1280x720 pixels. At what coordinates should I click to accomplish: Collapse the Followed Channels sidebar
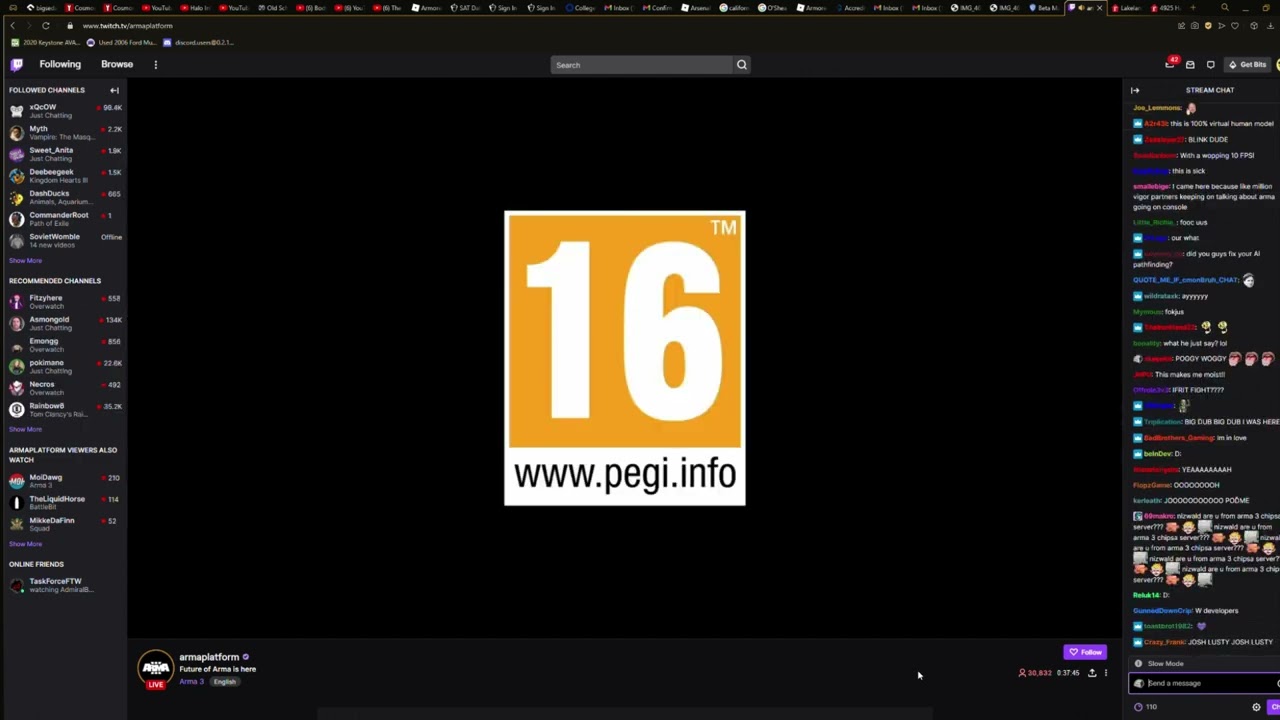(114, 90)
